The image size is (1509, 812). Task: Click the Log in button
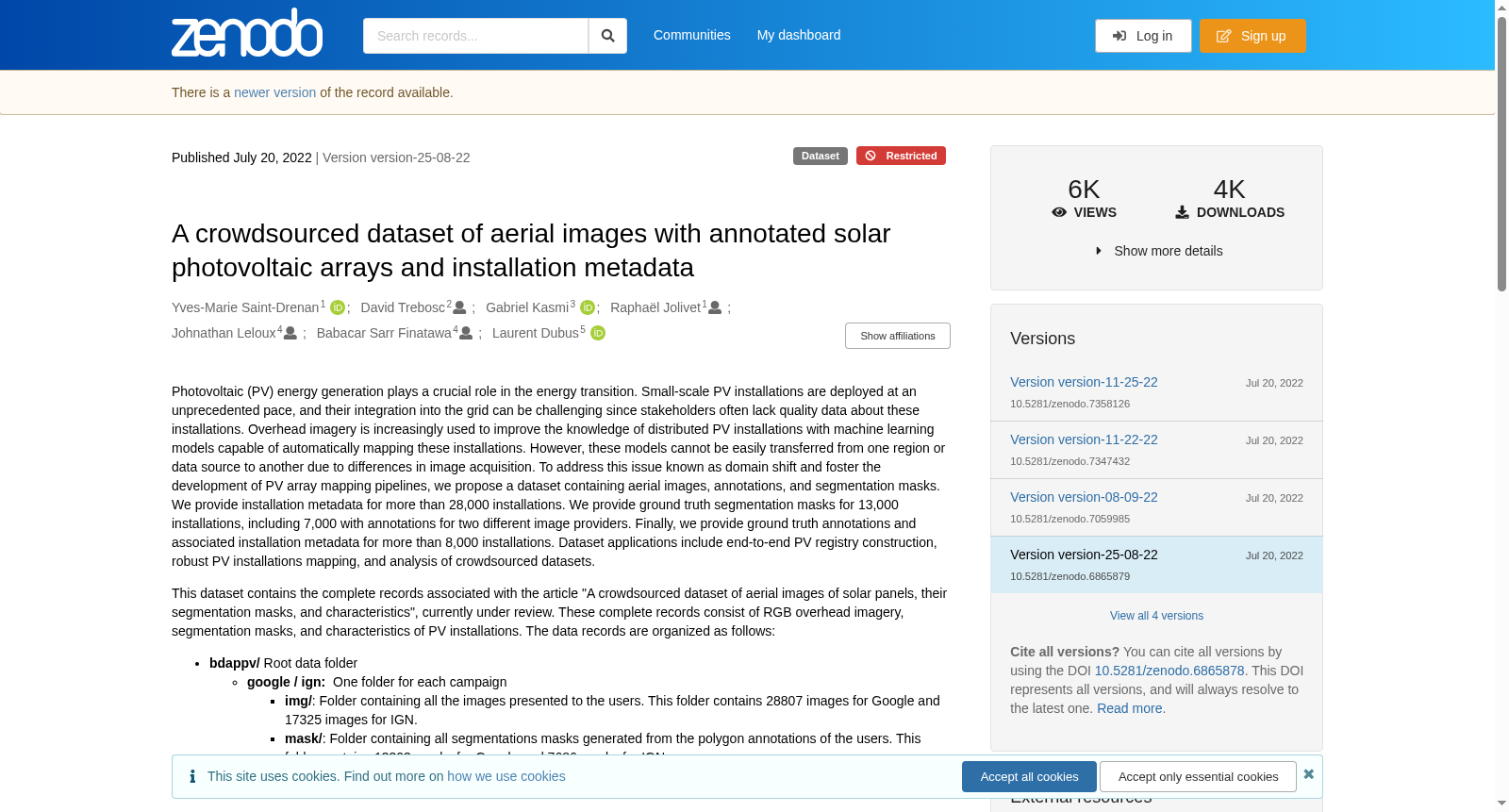(x=1143, y=36)
